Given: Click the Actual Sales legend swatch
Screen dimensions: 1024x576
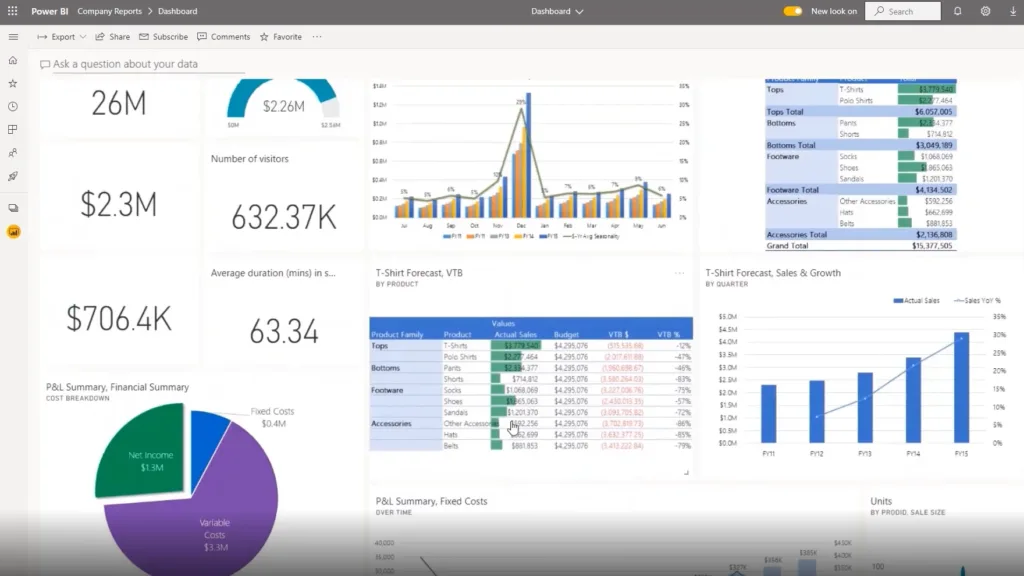Looking at the screenshot, I should (x=898, y=300).
